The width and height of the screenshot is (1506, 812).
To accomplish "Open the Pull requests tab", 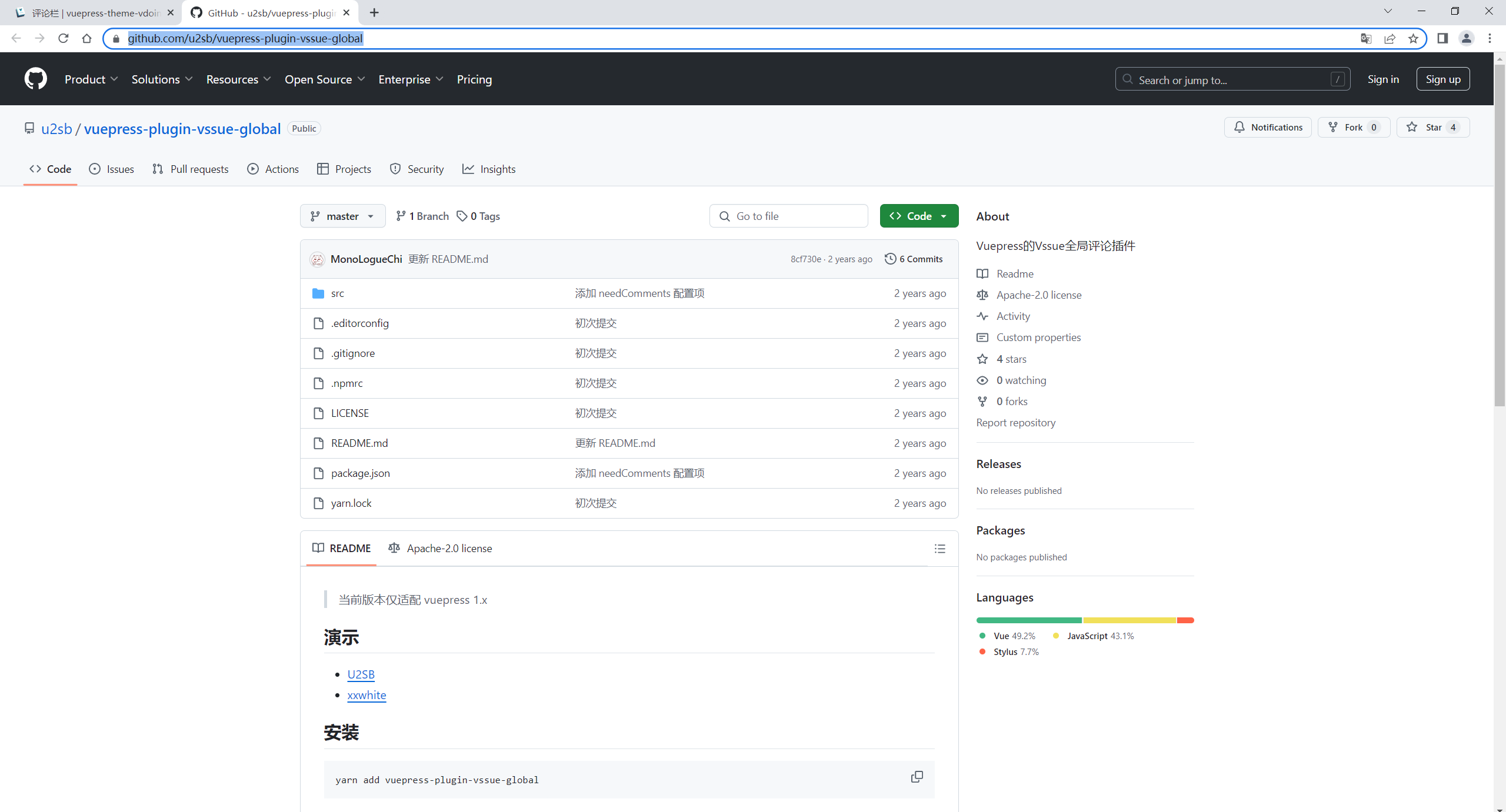I will pyautogui.click(x=190, y=169).
